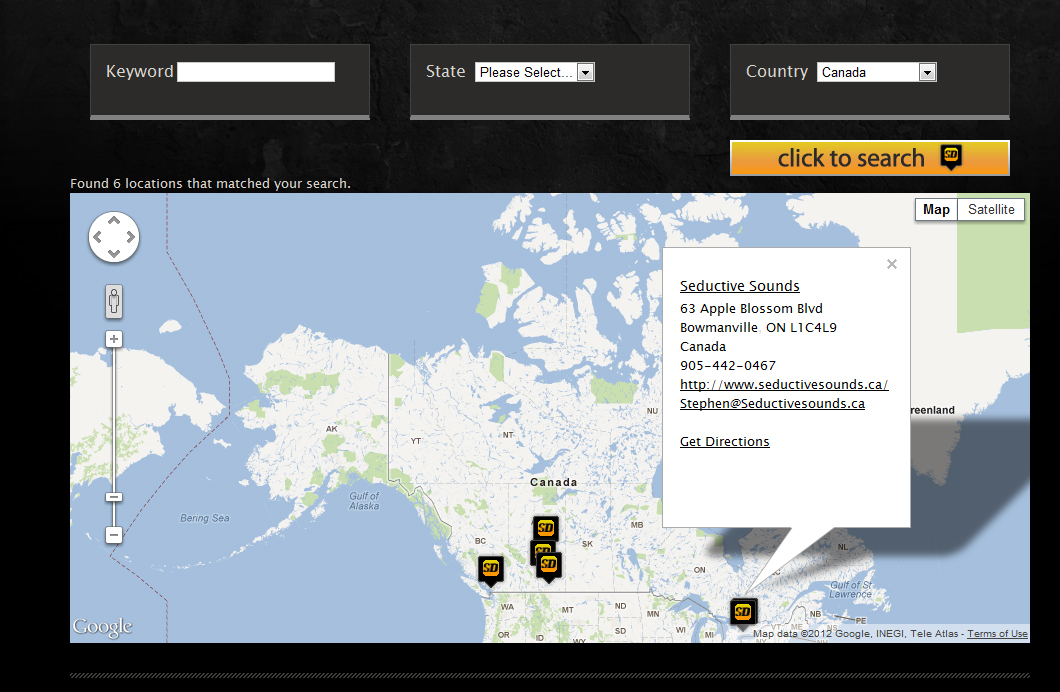Open the Country dropdown showing Canada
This screenshot has width=1060, height=692.
pyautogui.click(x=877, y=72)
